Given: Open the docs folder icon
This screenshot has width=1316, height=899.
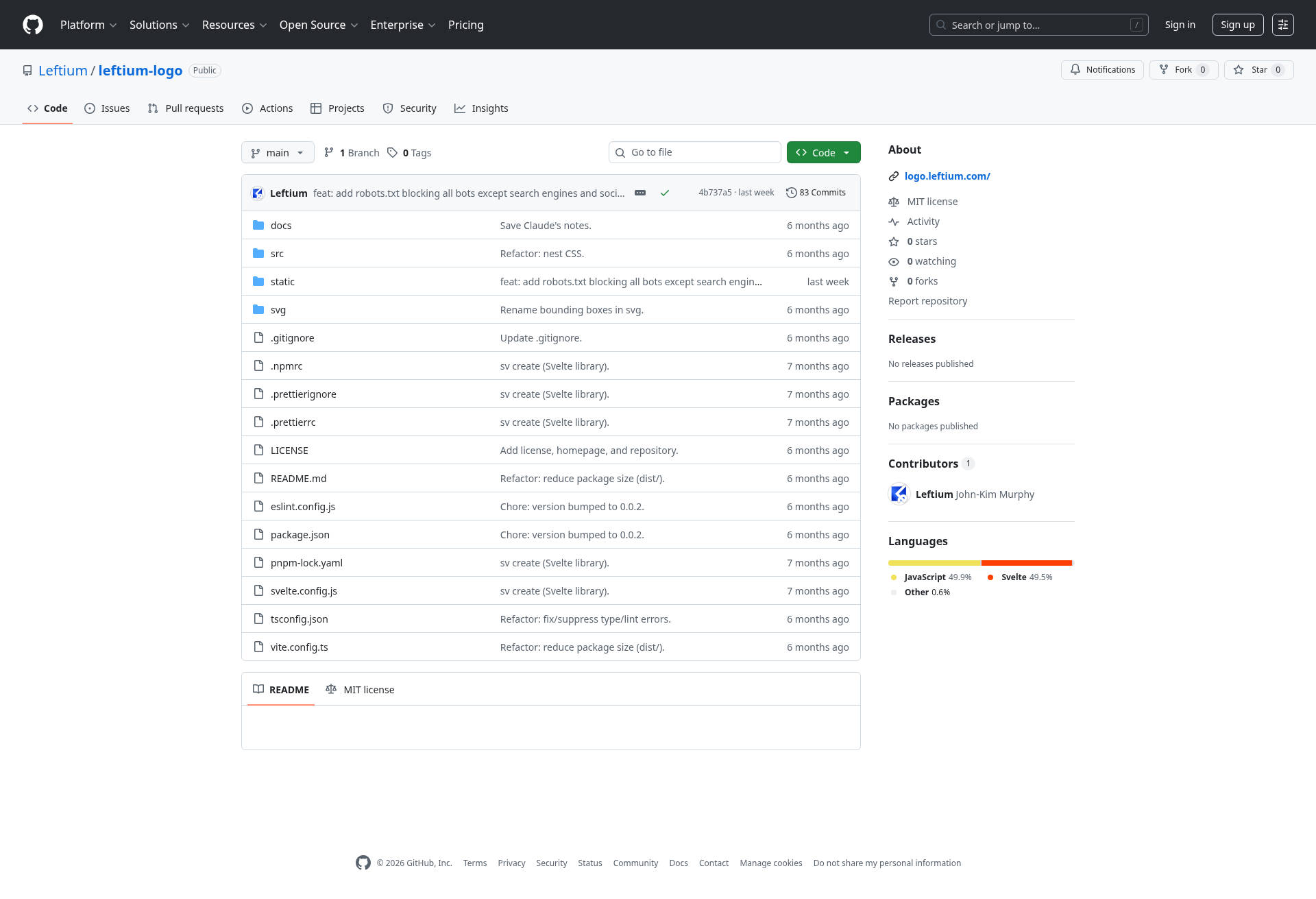Looking at the screenshot, I should [258, 226].
